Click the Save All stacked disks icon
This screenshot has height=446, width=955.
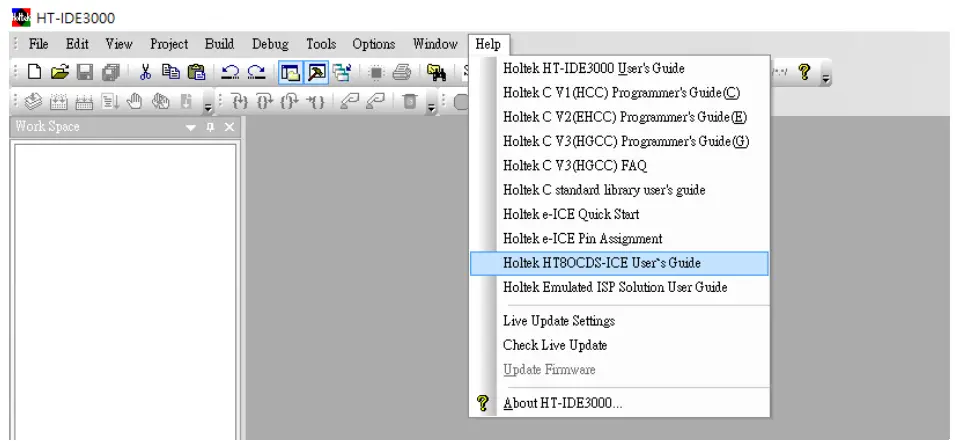click(111, 73)
